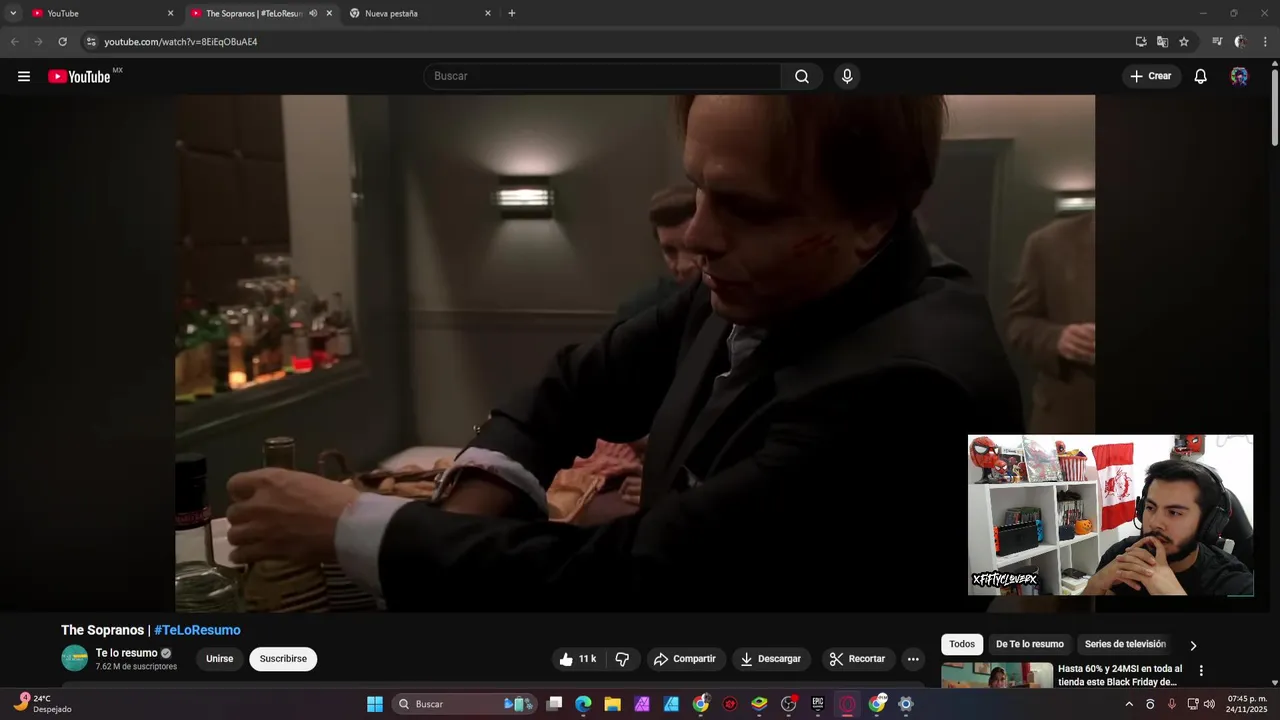
Task: Open File Explorer from the taskbar
Action: (613, 704)
